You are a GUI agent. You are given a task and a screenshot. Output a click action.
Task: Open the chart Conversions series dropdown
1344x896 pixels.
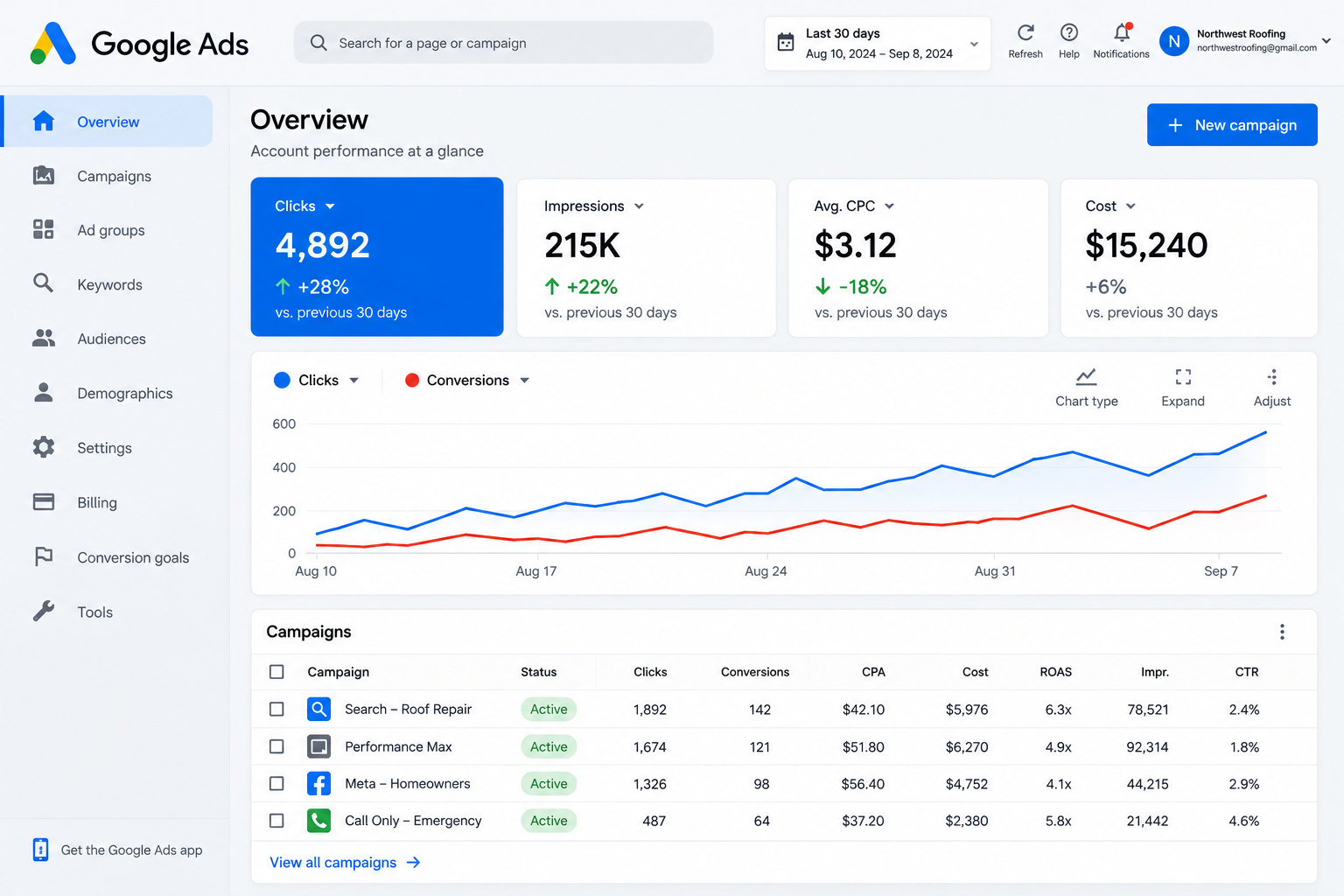coord(524,381)
